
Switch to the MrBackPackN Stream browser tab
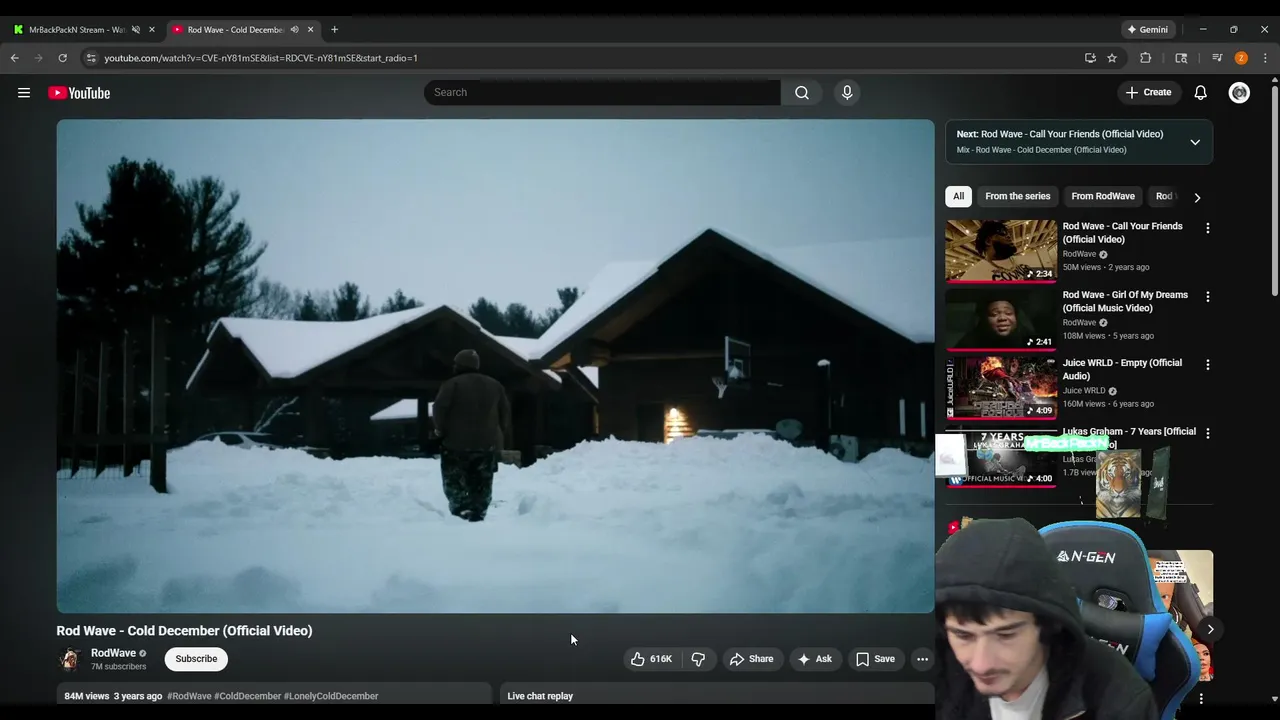[x=76, y=30]
